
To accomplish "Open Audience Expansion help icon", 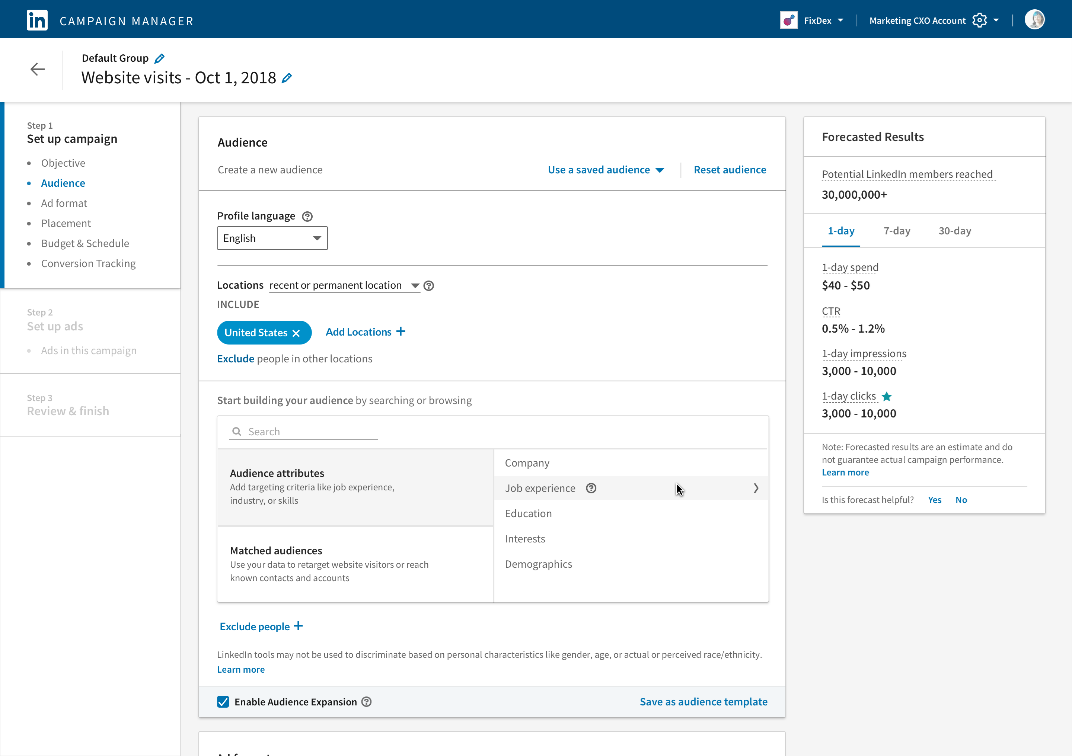I will [x=366, y=702].
